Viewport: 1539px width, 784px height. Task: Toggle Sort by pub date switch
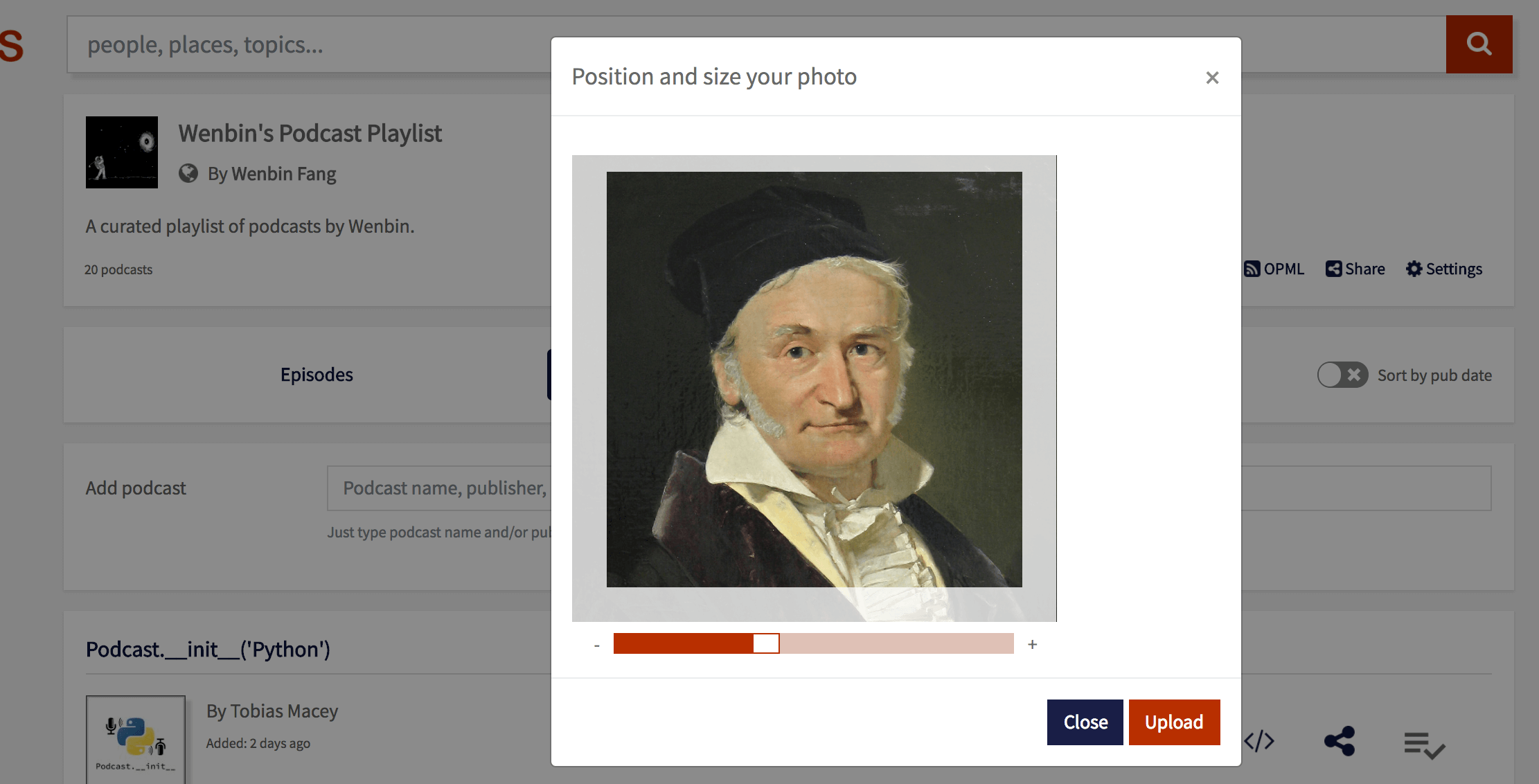tap(1342, 375)
